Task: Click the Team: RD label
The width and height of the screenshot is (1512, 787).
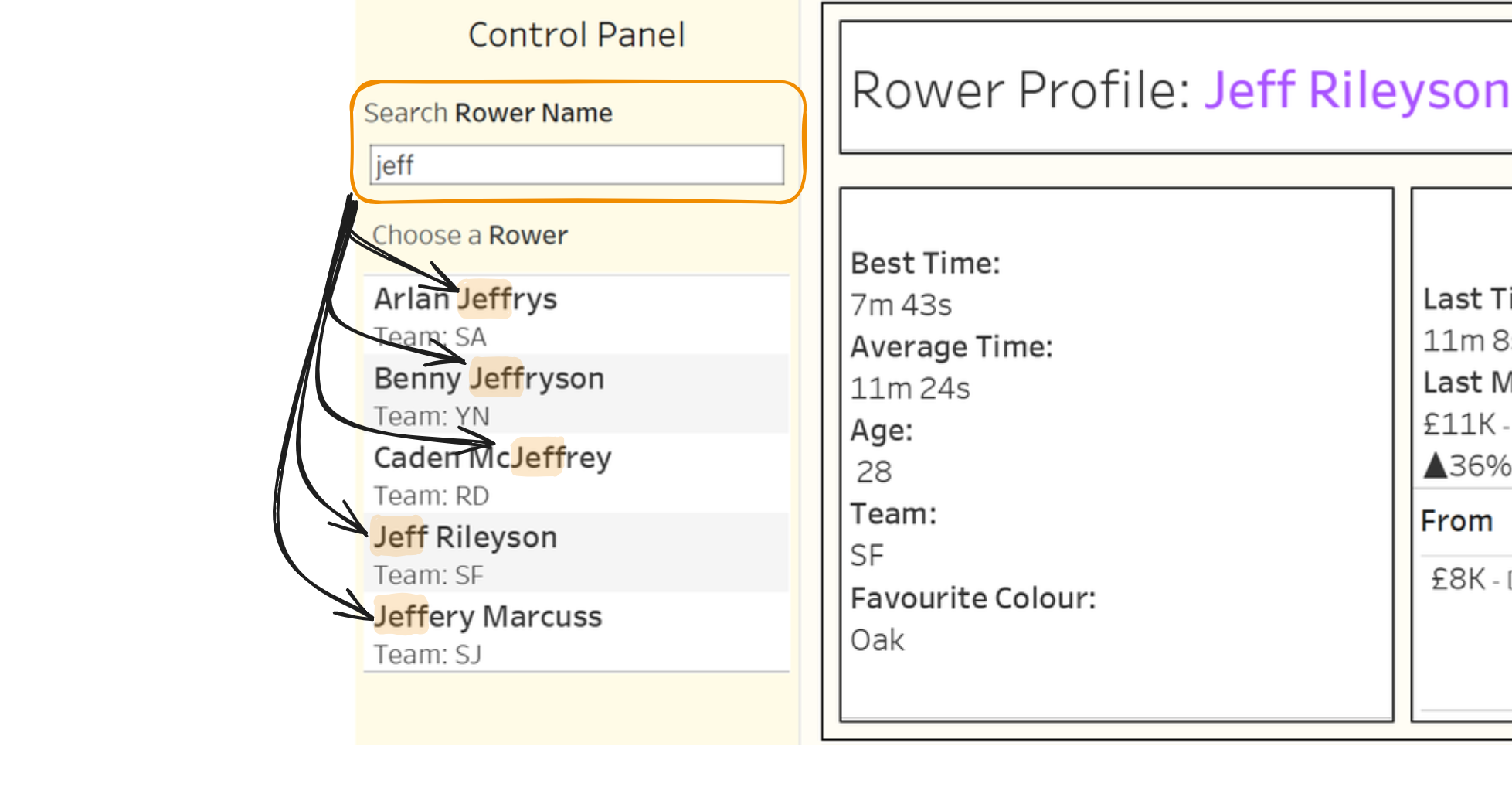Action: pyautogui.click(x=430, y=496)
